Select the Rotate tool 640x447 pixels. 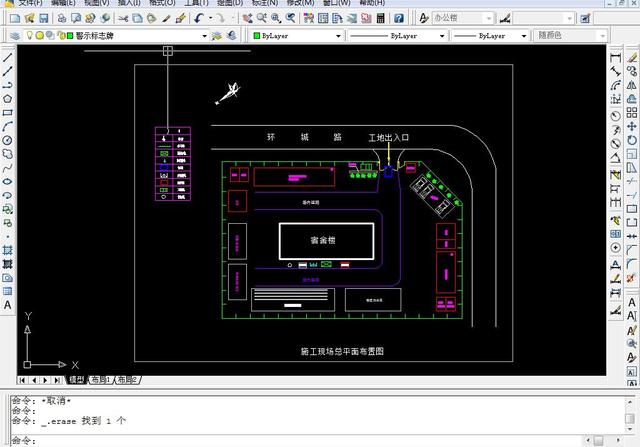[632, 140]
